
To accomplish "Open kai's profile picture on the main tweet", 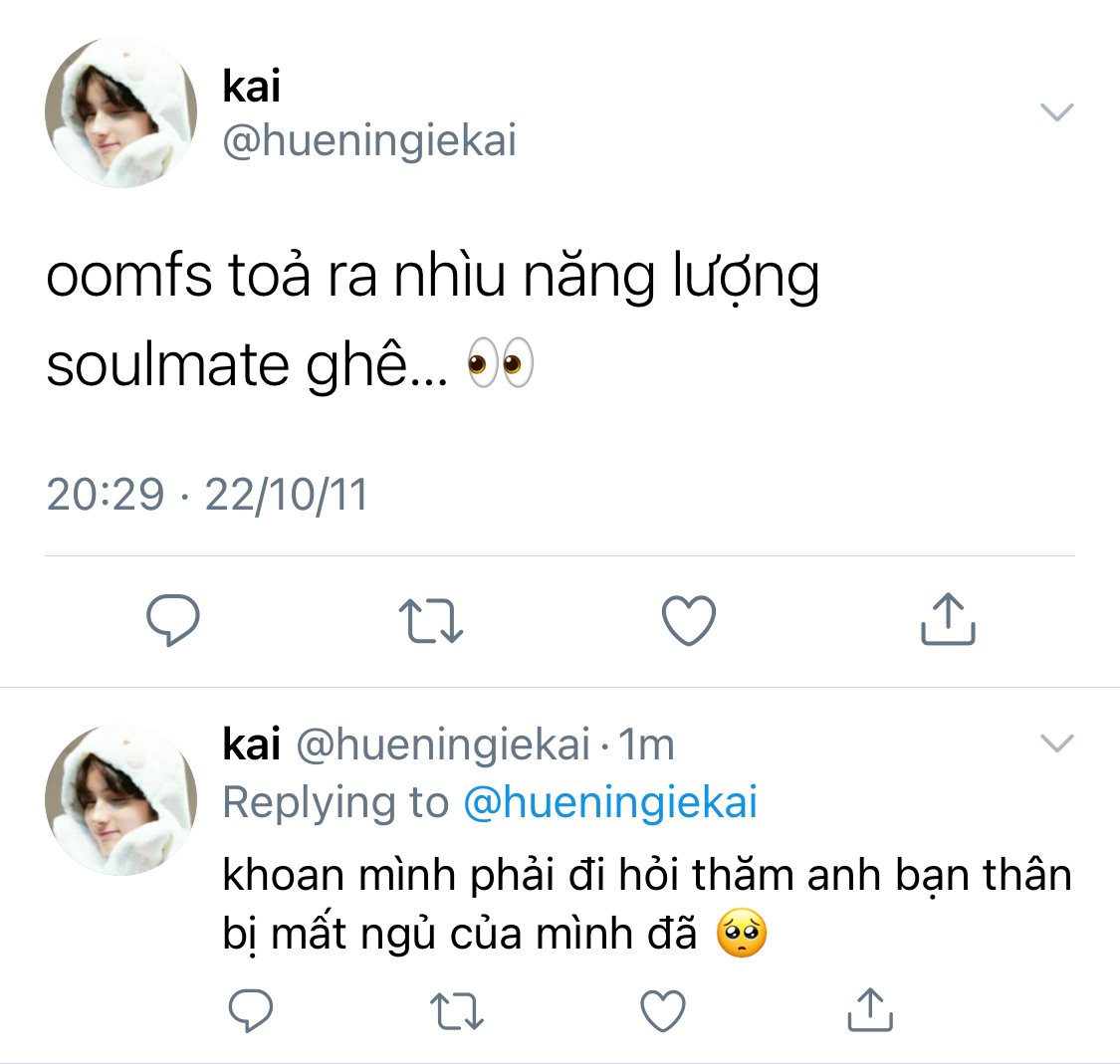I will pyautogui.click(x=121, y=112).
